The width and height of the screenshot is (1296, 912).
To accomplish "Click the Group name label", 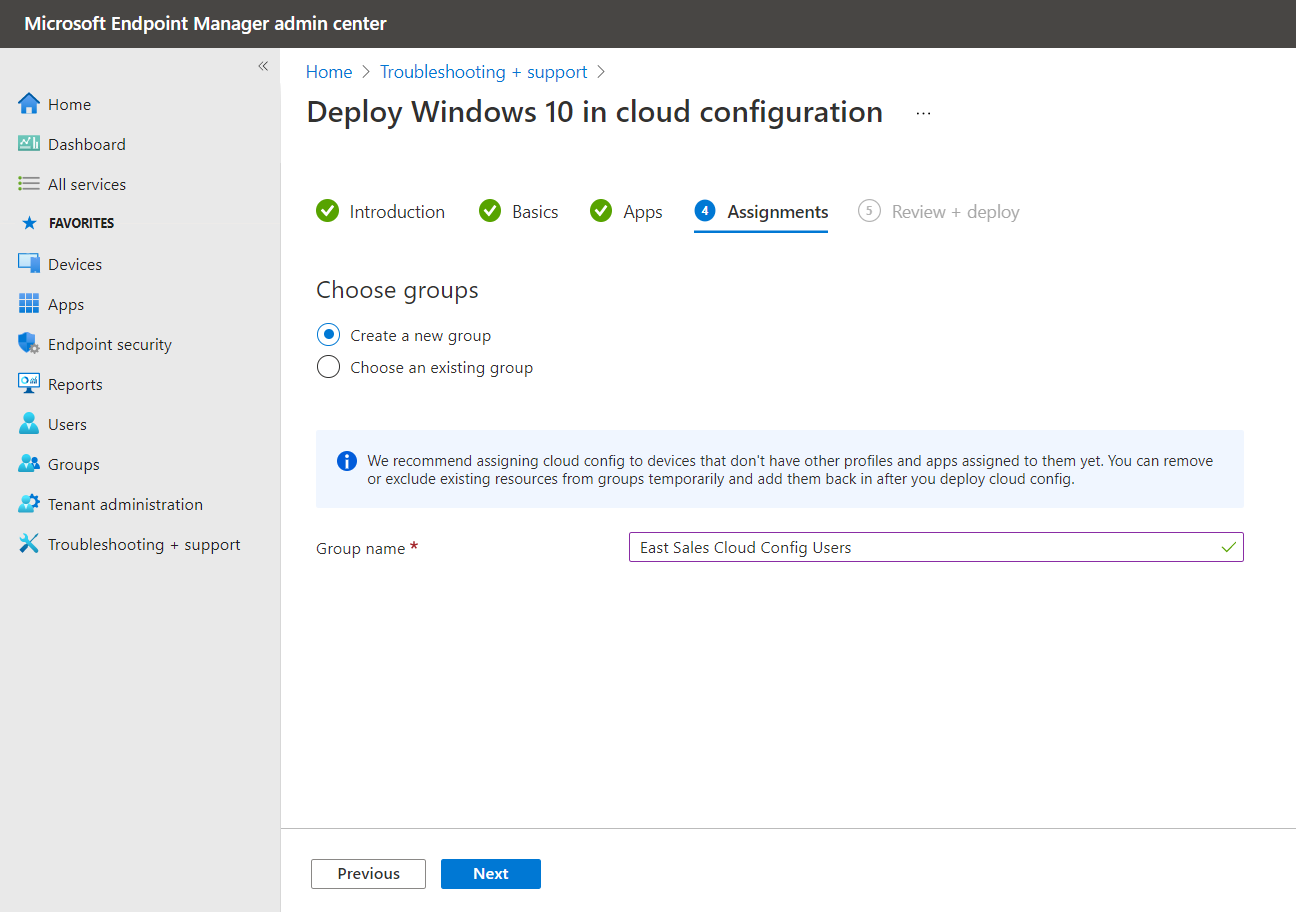I will point(361,549).
